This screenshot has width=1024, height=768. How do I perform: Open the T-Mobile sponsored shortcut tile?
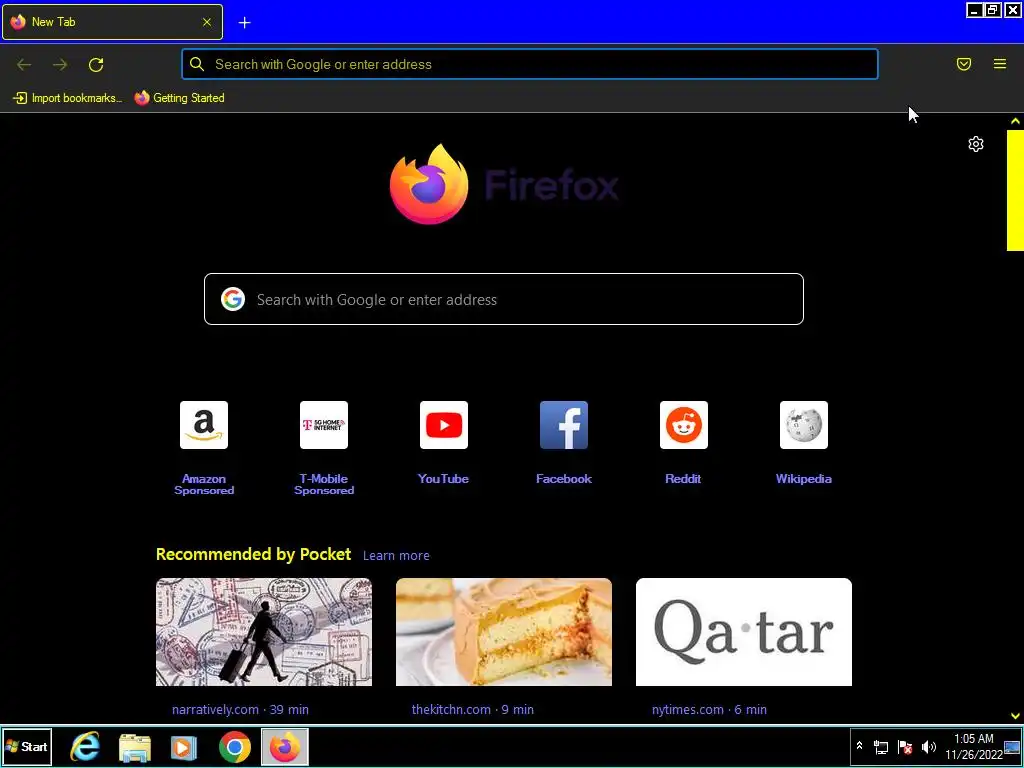coord(324,425)
